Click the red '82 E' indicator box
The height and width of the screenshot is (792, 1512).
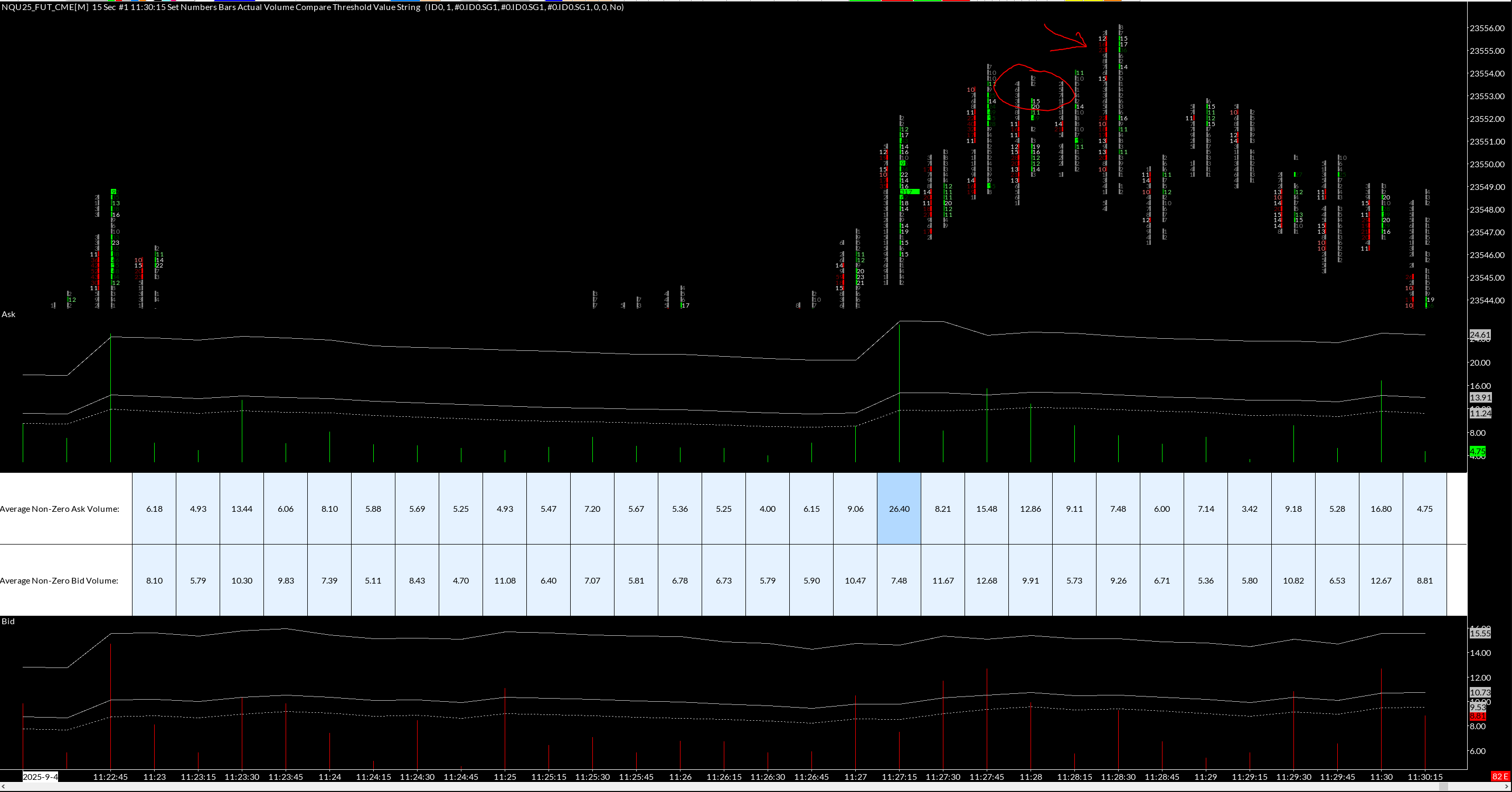click(1500, 776)
